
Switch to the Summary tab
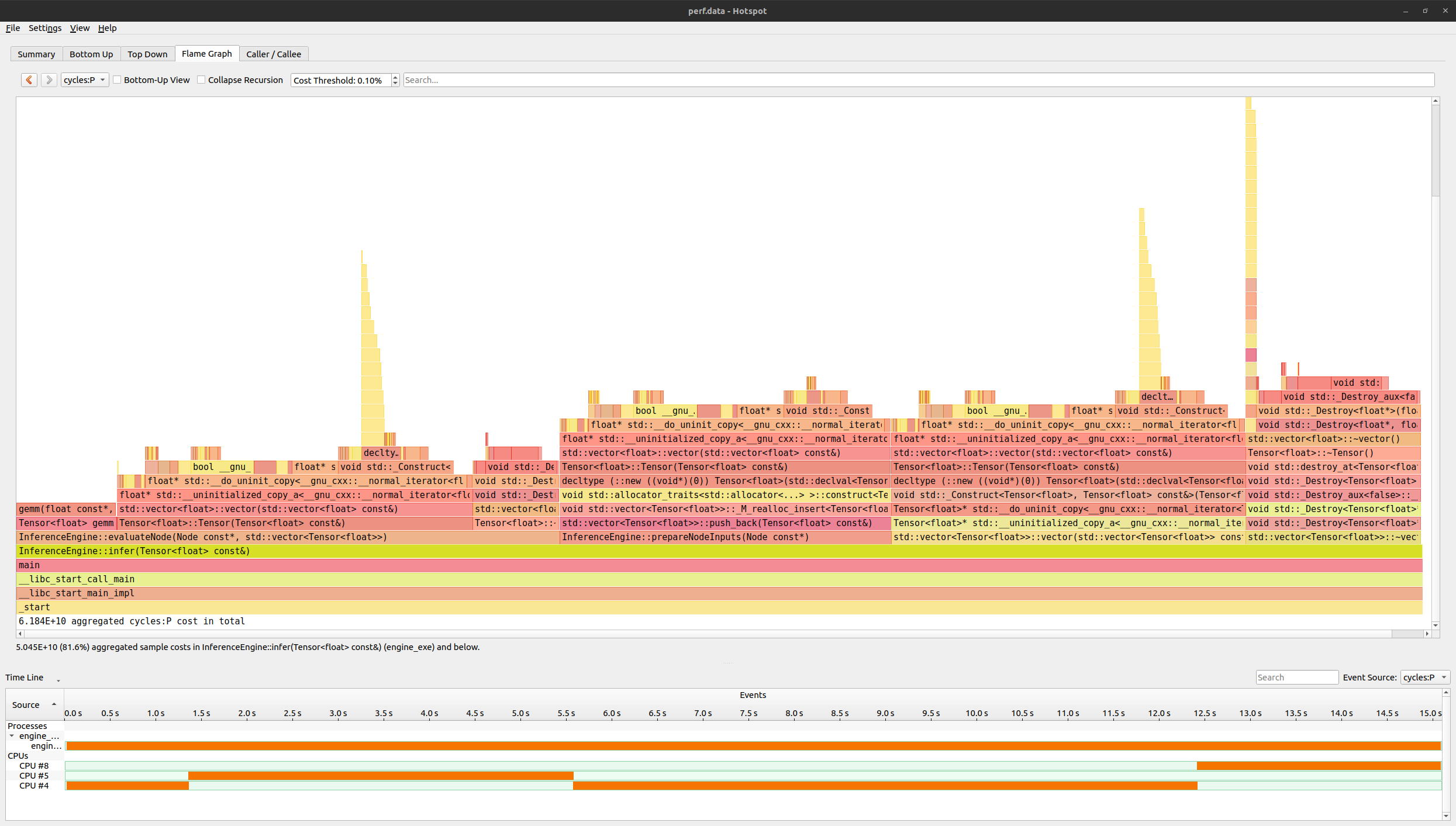click(x=36, y=54)
